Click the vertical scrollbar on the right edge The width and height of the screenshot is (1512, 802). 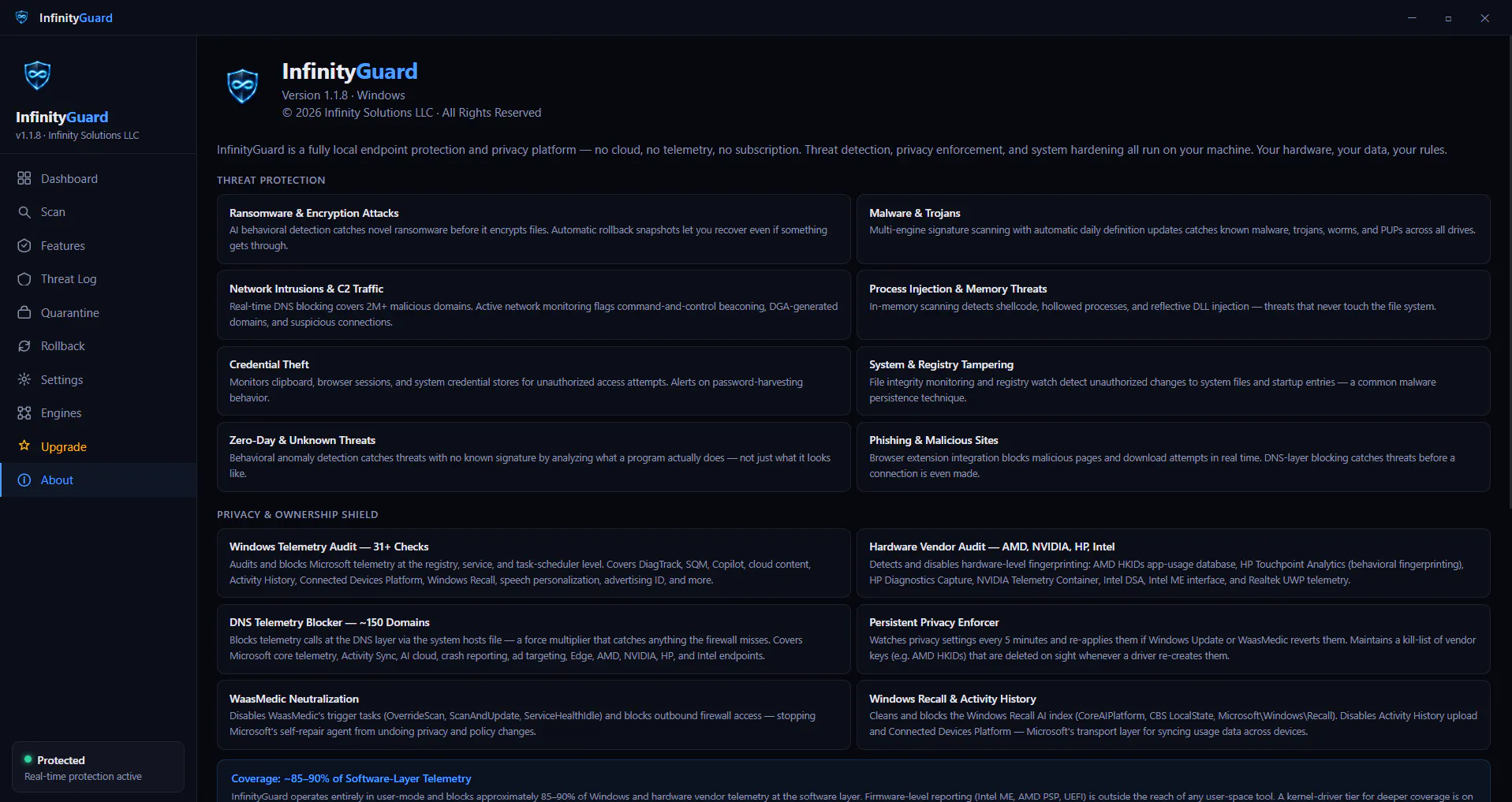click(x=1509, y=272)
